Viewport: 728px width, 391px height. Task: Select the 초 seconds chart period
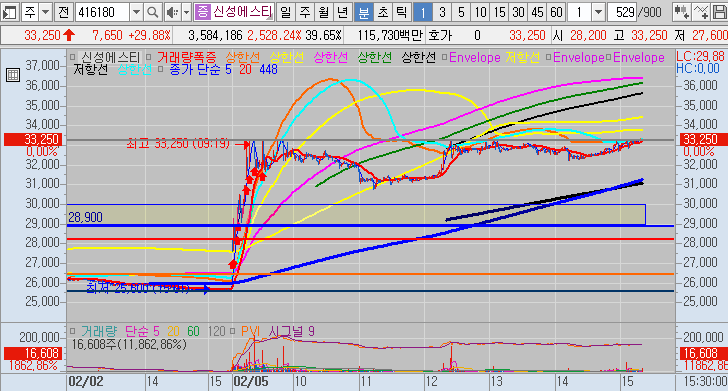(x=383, y=12)
